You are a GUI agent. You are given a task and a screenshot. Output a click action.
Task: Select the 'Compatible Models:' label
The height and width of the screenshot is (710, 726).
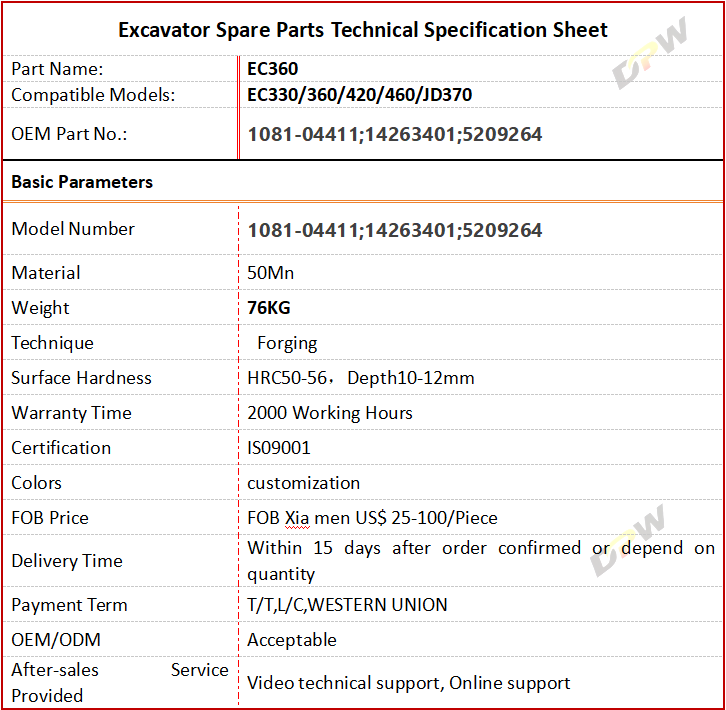93,95
